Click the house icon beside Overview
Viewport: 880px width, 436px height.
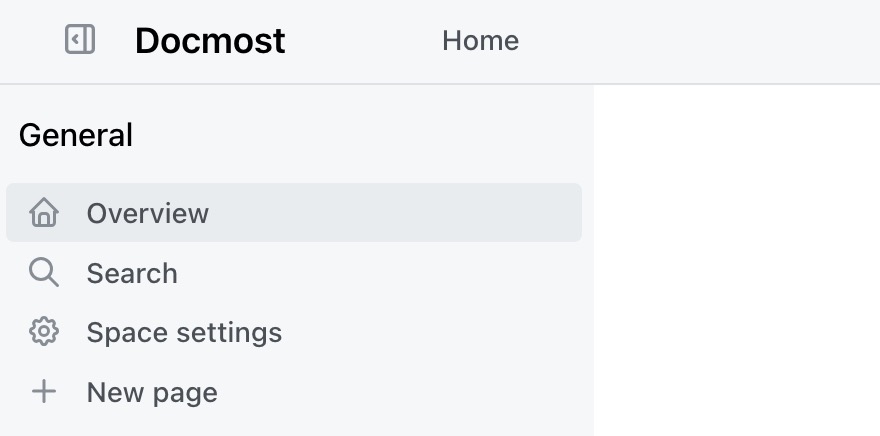pyautogui.click(x=44, y=213)
